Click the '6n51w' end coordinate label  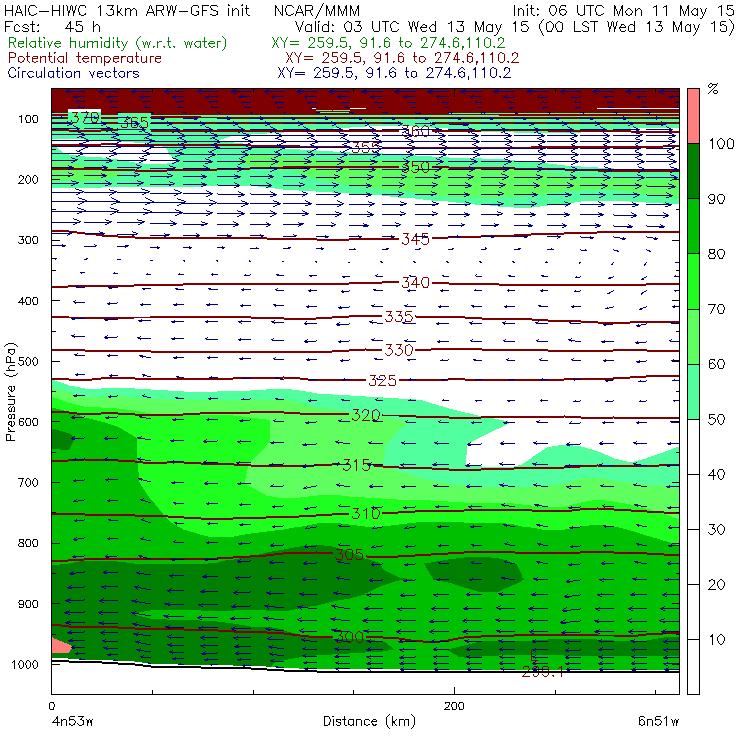tap(658, 721)
